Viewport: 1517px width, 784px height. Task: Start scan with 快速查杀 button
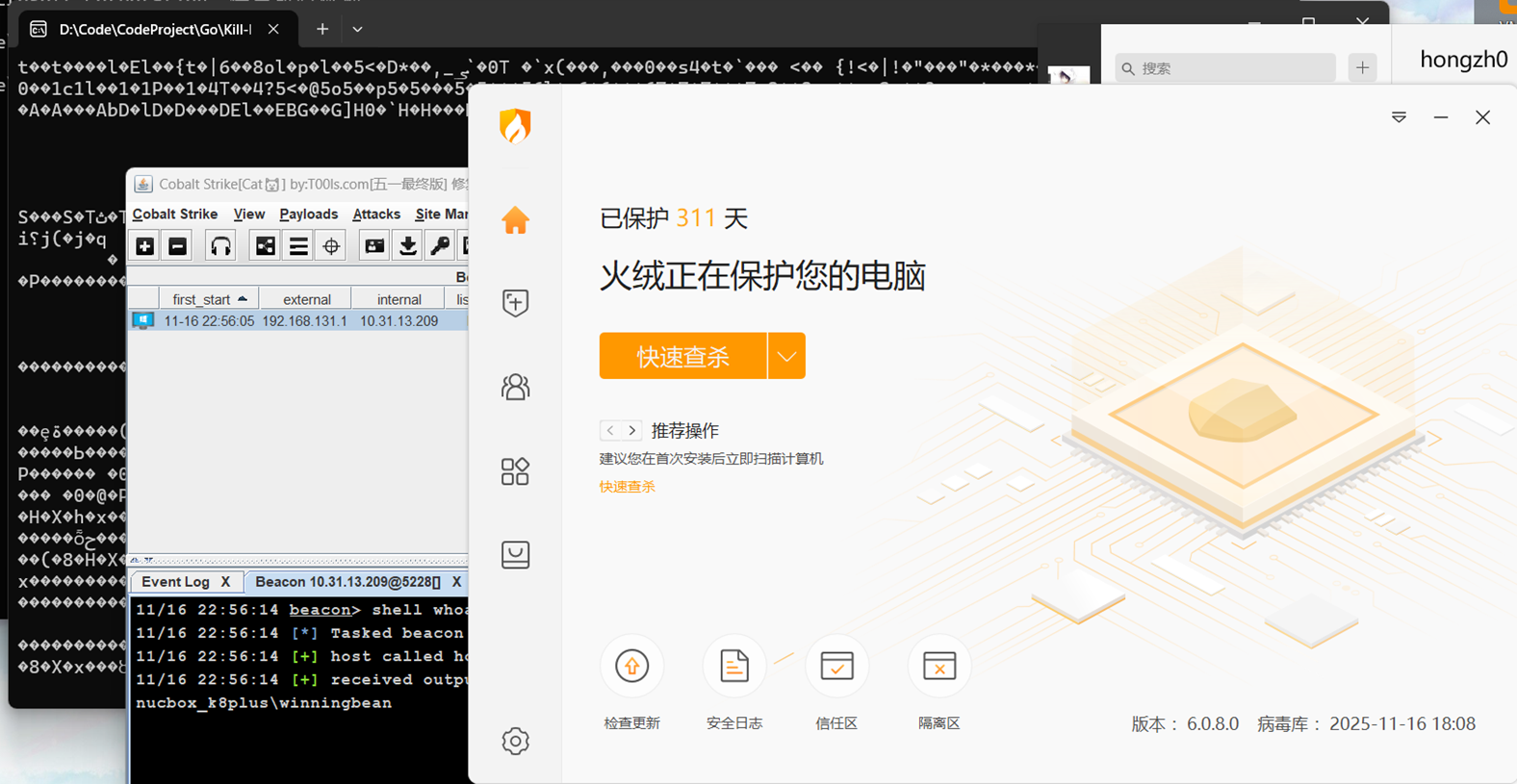pyautogui.click(x=682, y=356)
